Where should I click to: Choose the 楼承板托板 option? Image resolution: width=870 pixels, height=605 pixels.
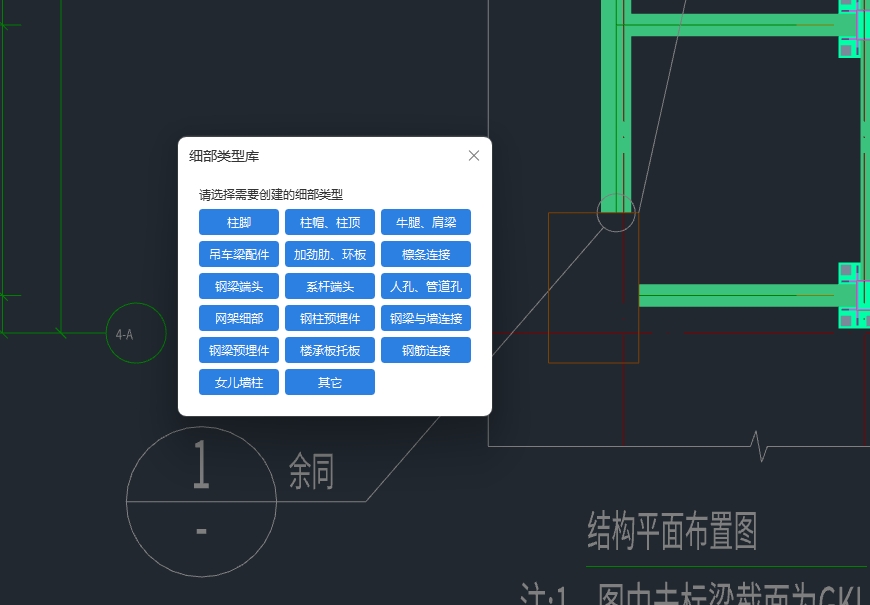330,350
